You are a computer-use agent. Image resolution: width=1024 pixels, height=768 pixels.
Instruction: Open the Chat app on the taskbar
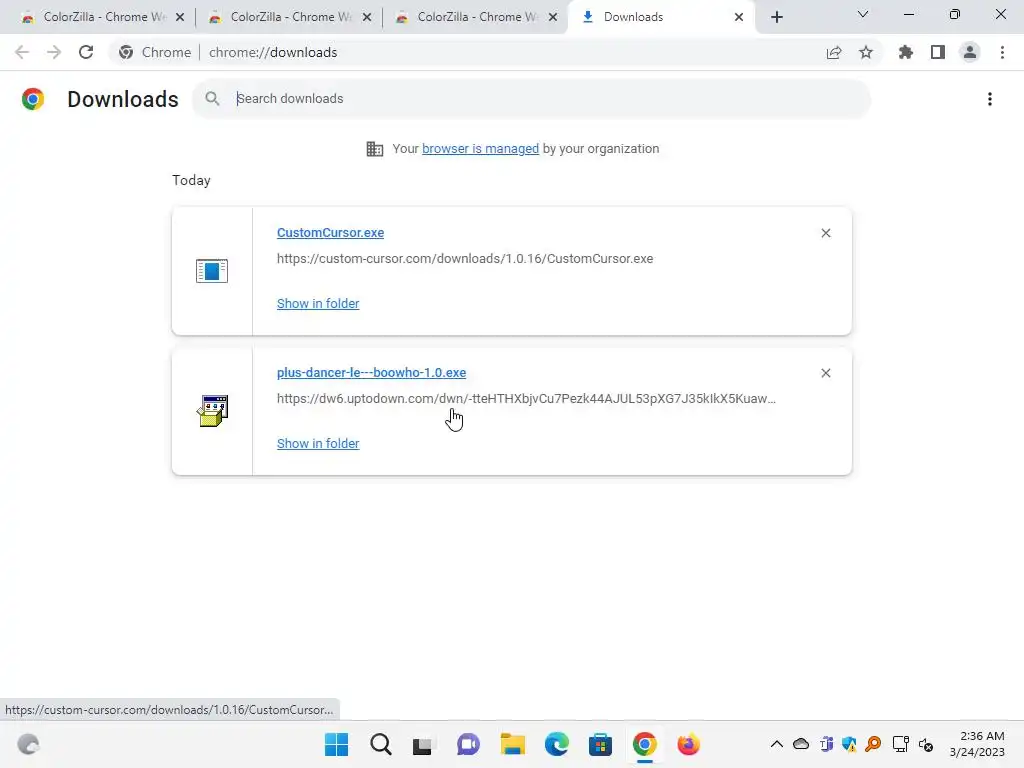(468, 744)
